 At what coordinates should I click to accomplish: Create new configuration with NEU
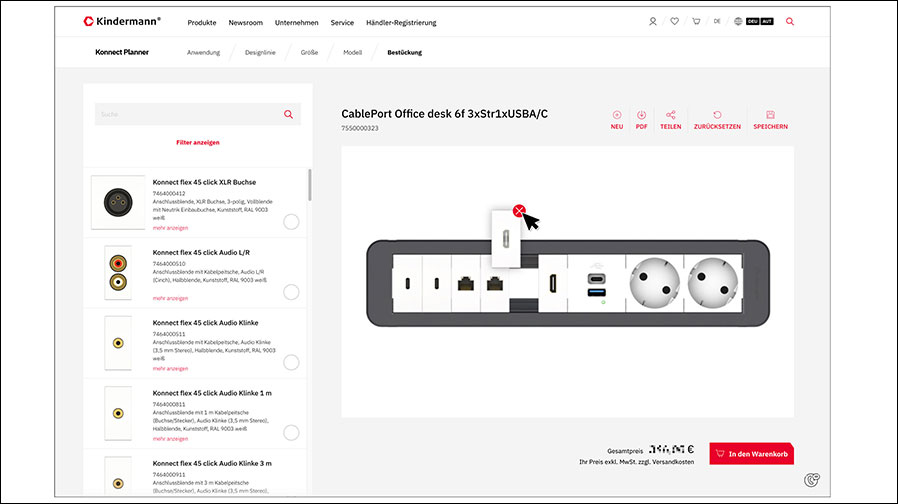point(617,120)
